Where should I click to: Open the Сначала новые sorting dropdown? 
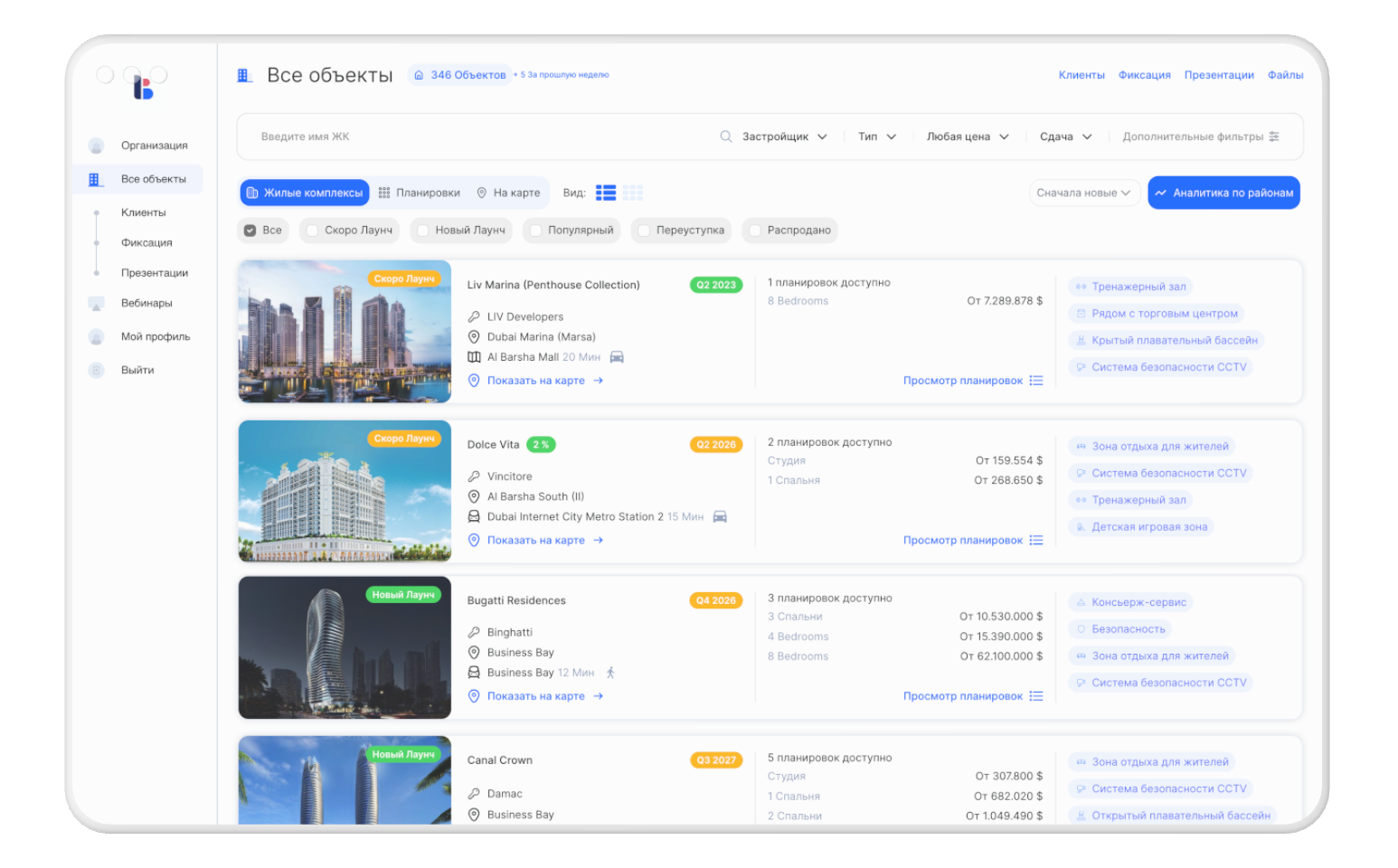pos(1083,193)
